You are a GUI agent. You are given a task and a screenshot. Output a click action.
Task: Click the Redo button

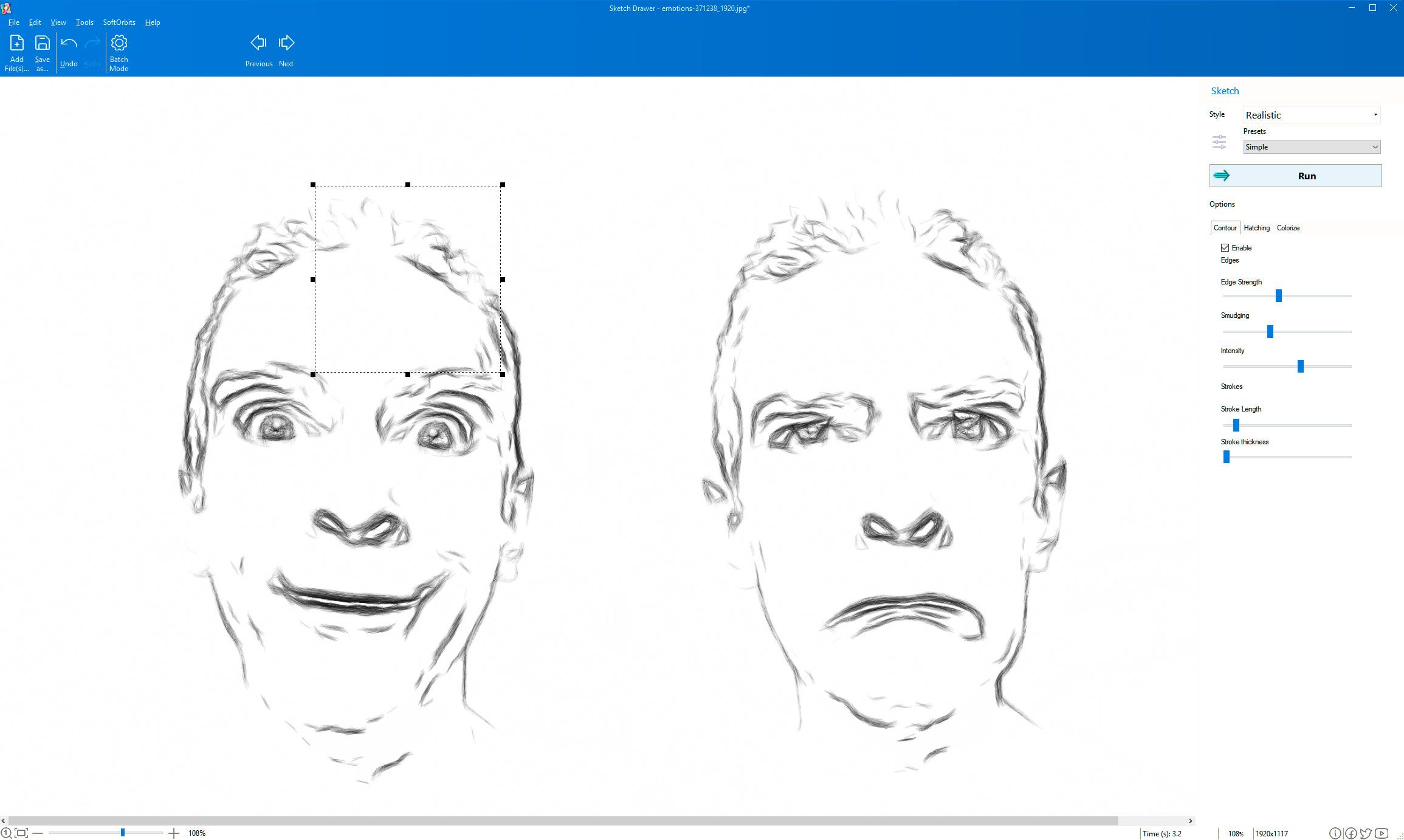click(93, 50)
